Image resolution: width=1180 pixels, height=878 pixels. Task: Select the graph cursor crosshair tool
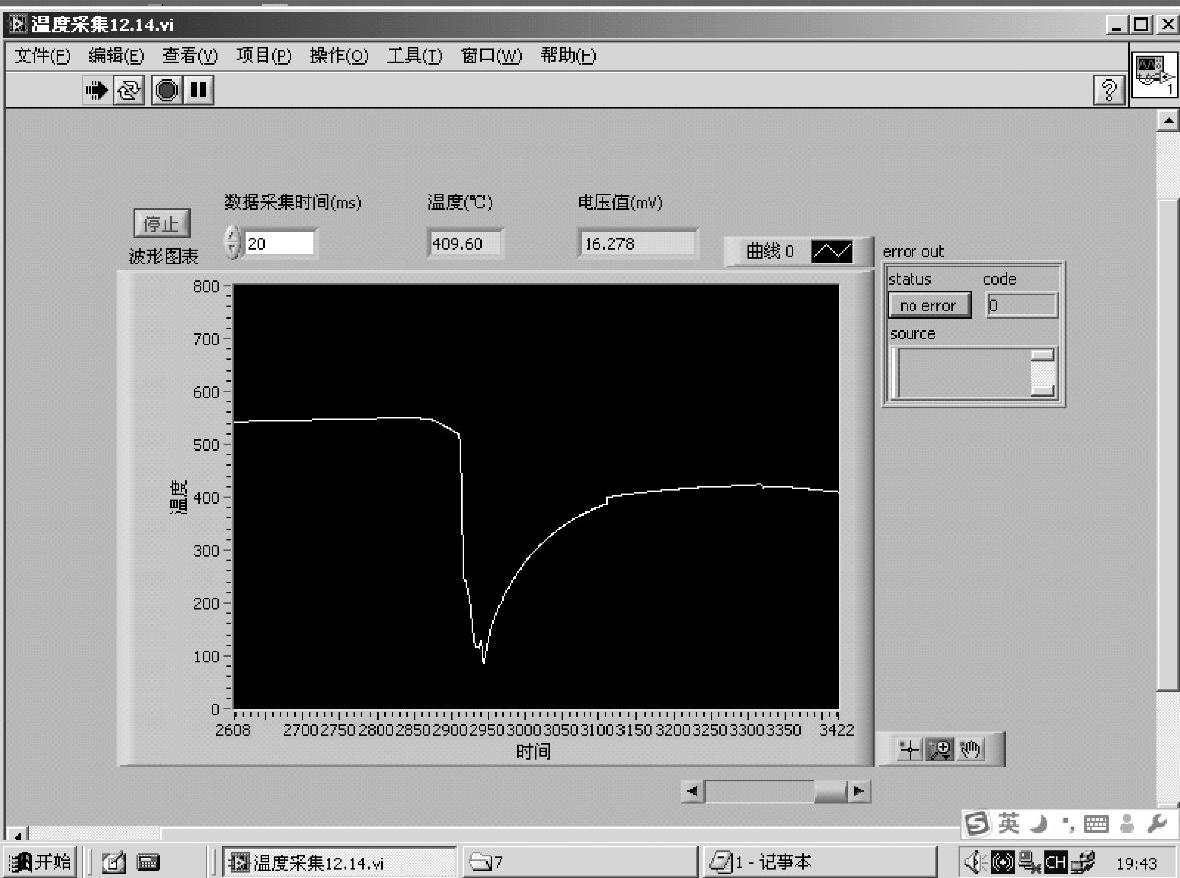[909, 749]
